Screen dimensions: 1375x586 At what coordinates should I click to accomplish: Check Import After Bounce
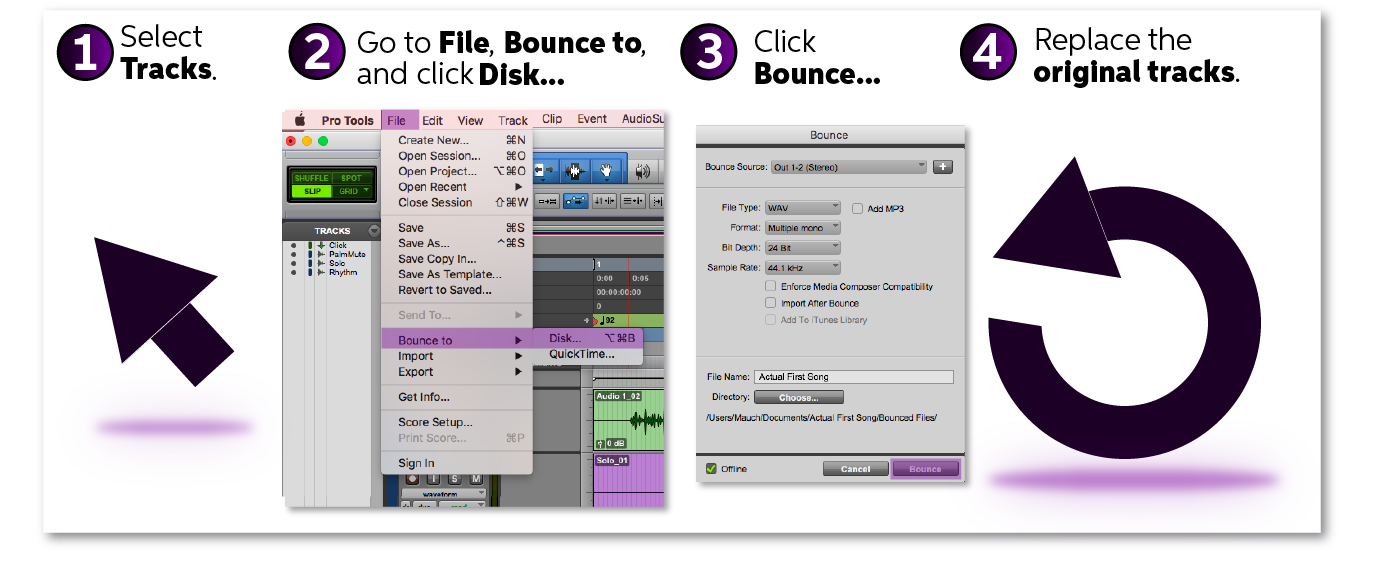[771, 303]
